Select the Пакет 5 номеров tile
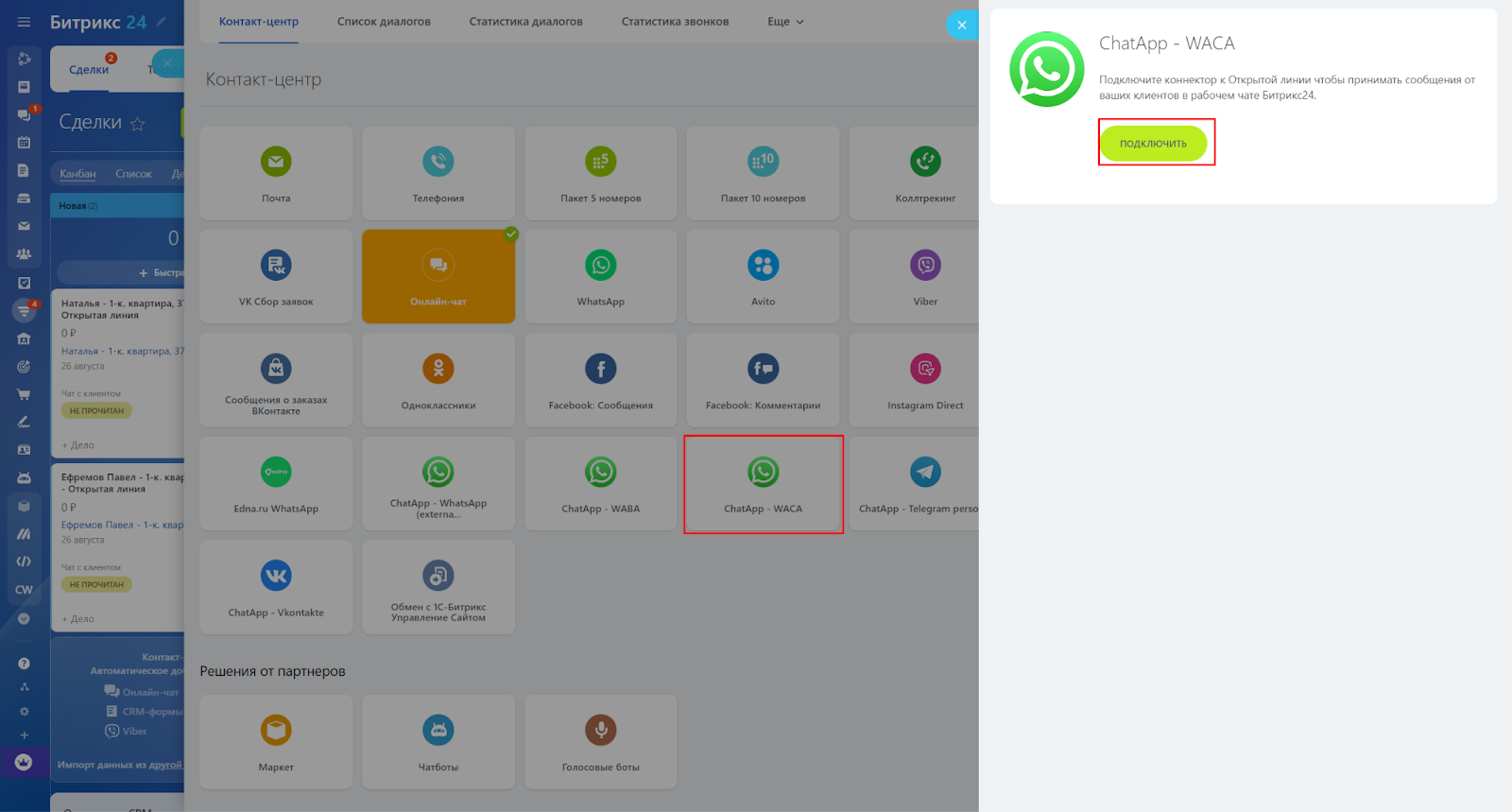Image resolution: width=1512 pixels, height=812 pixels. [601, 174]
